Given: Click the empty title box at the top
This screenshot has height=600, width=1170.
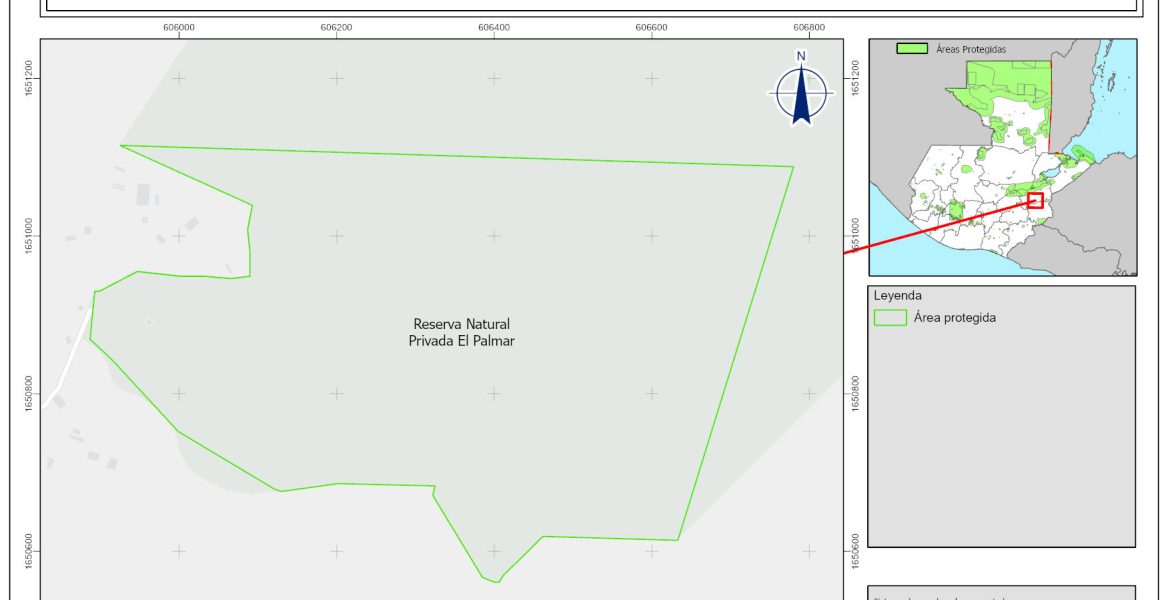Looking at the screenshot, I should point(590,5).
